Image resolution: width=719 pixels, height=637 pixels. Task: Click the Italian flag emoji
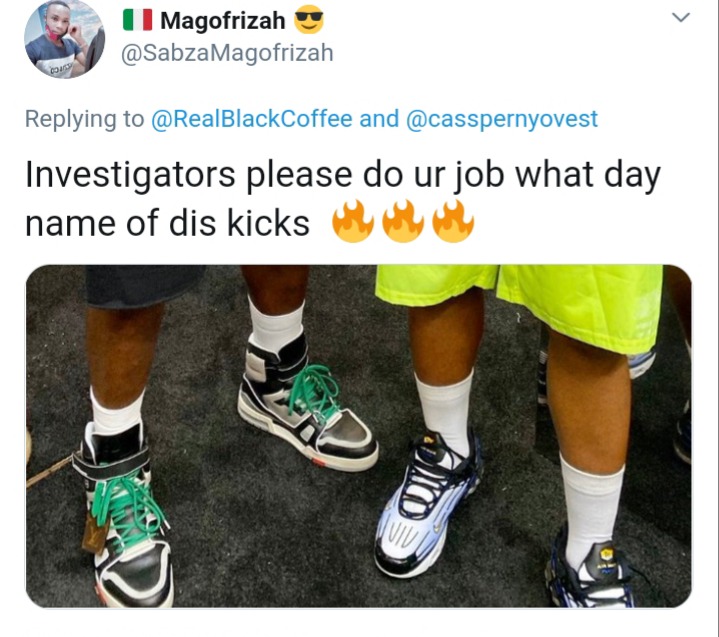tap(138, 20)
